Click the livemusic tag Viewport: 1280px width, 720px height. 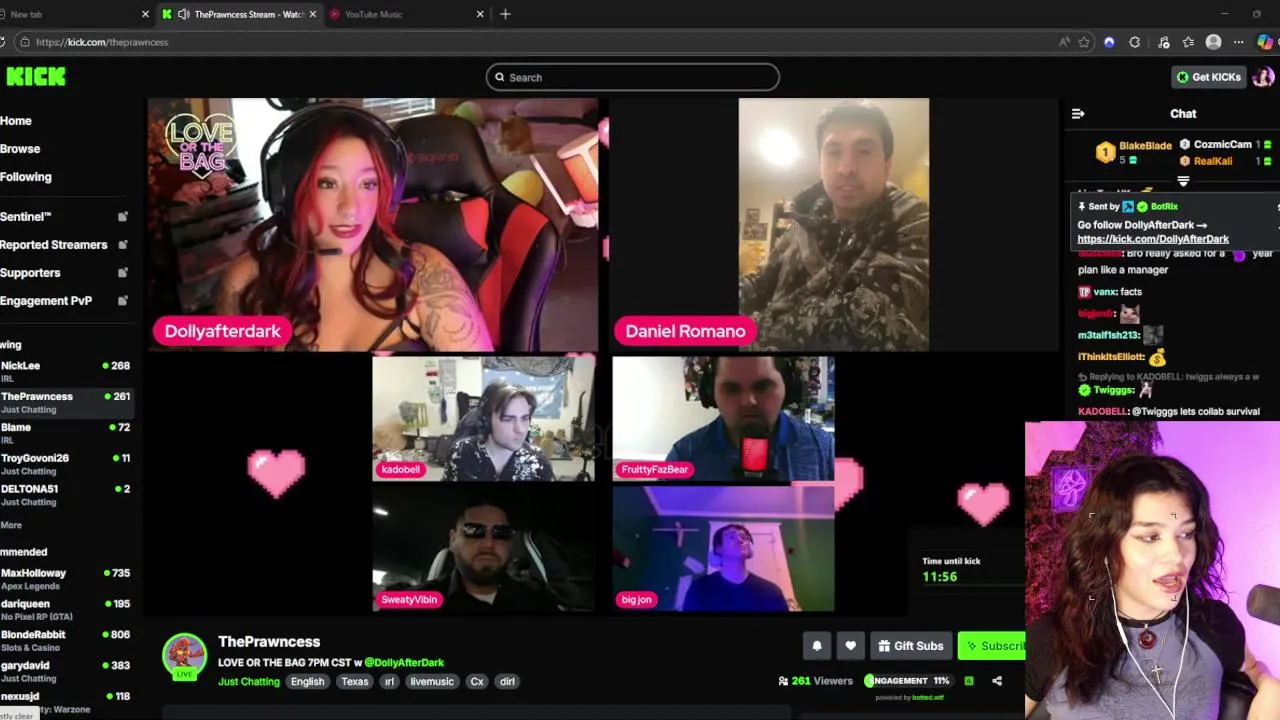(432, 681)
